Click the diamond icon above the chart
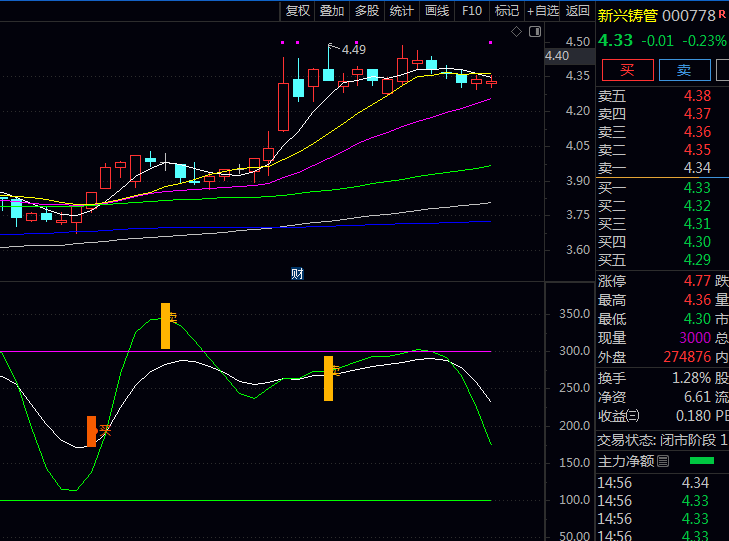This screenshot has height=541, width=729. (x=517, y=32)
